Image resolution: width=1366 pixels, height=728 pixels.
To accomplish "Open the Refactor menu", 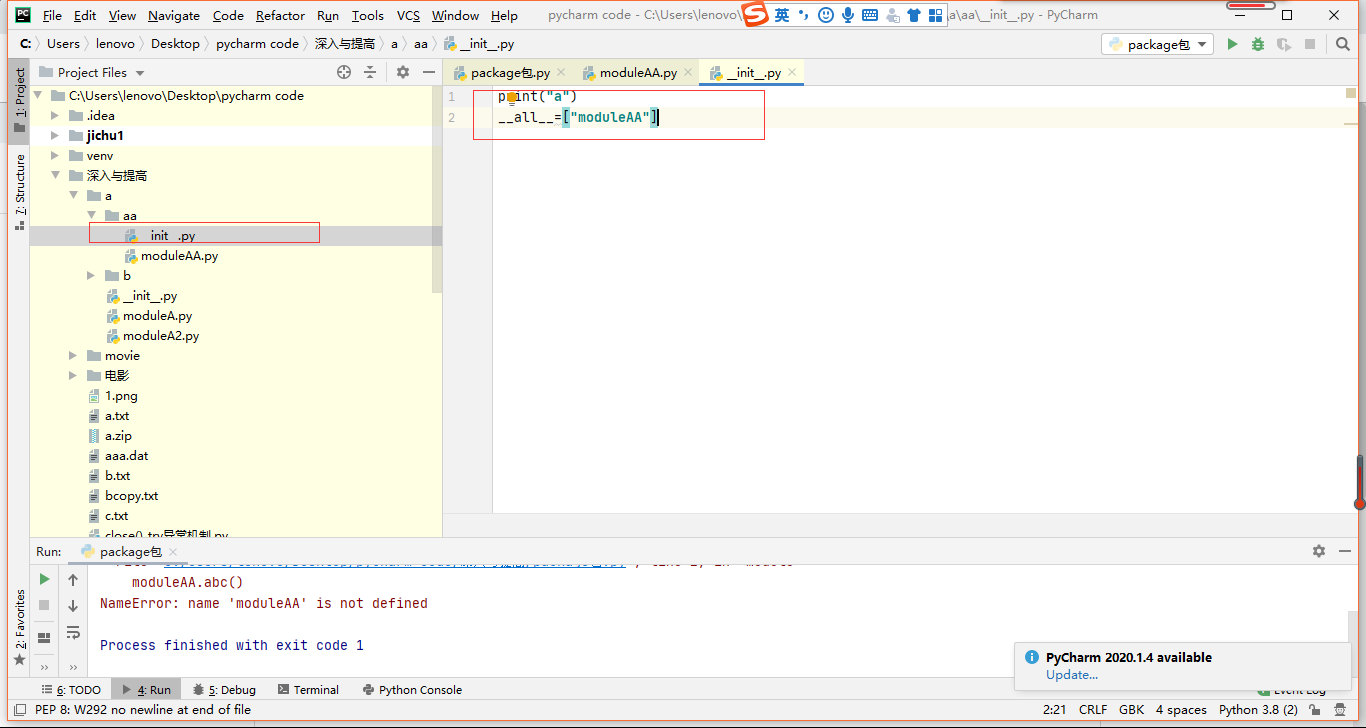I will (x=280, y=15).
